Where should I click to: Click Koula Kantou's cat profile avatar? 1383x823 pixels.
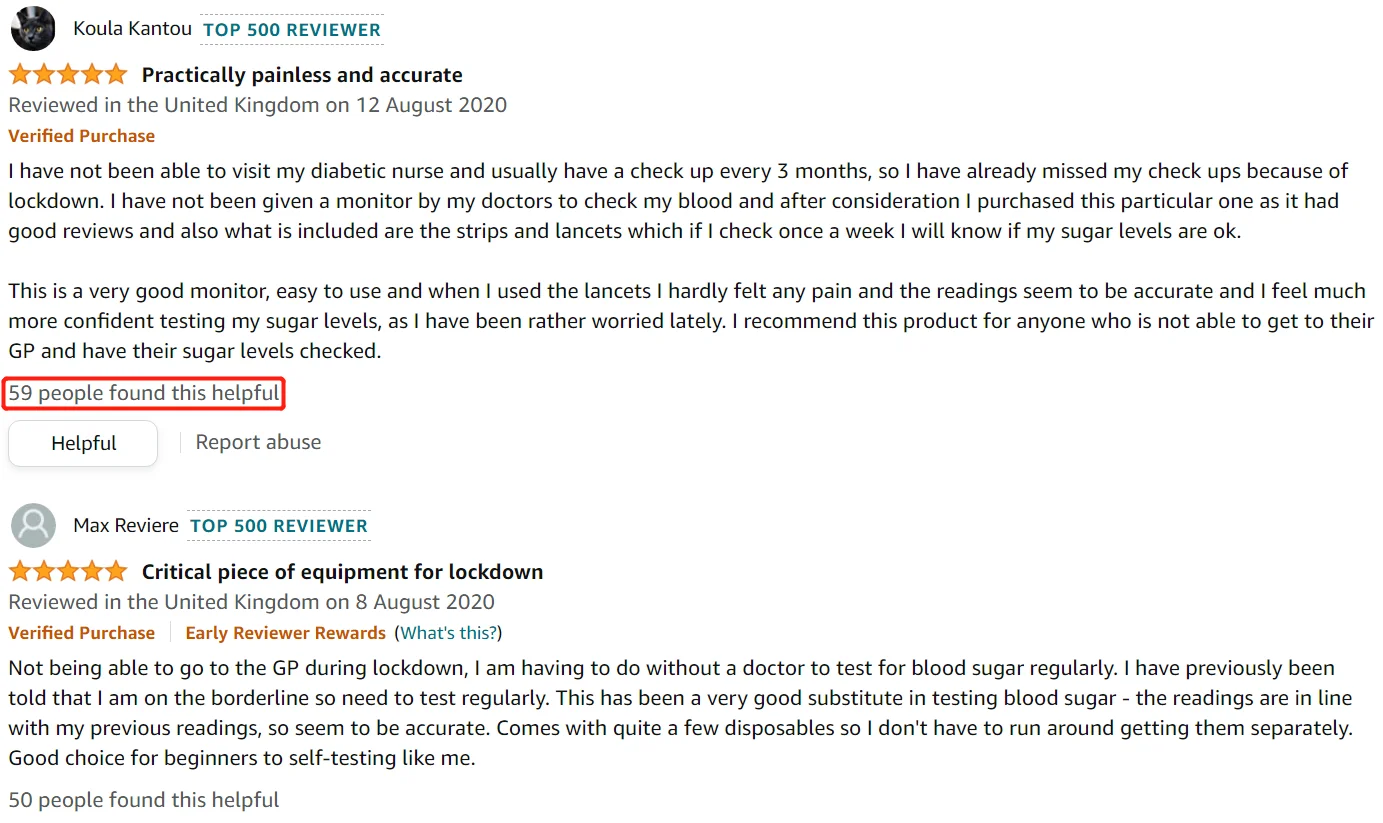pos(33,28)
